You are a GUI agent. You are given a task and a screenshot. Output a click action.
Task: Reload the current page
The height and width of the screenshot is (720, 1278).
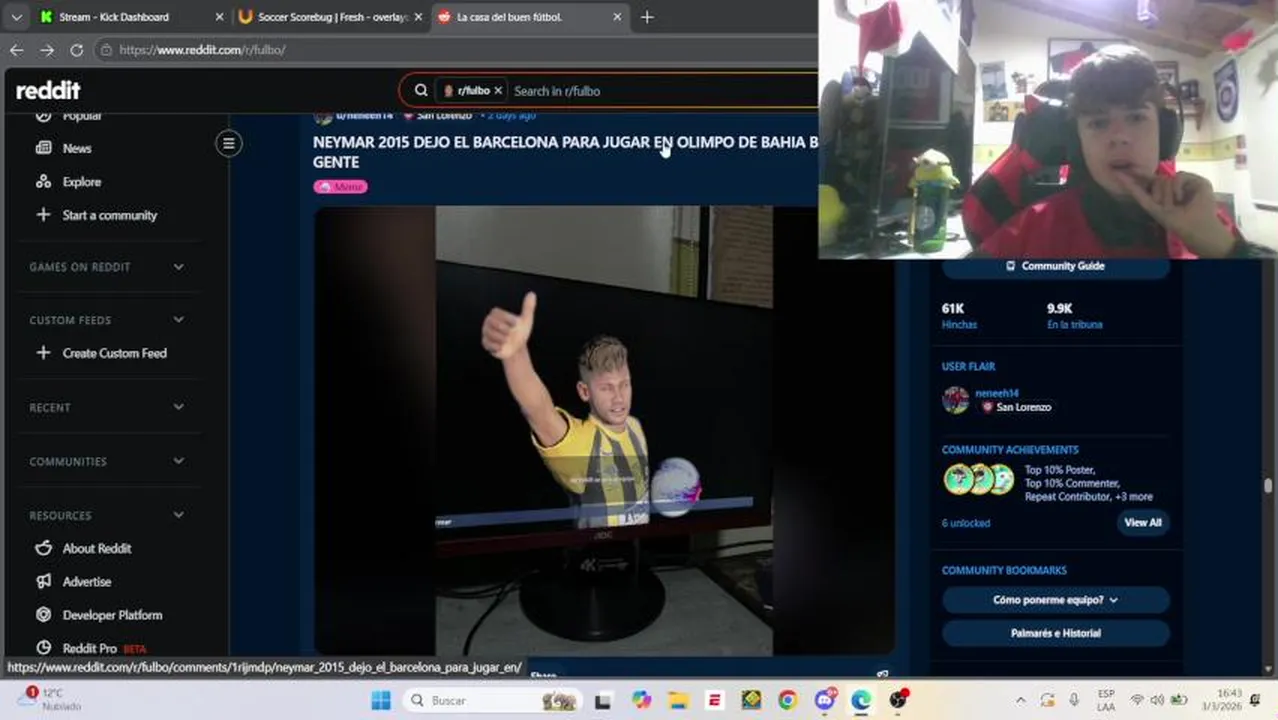(x=77, y=49)
